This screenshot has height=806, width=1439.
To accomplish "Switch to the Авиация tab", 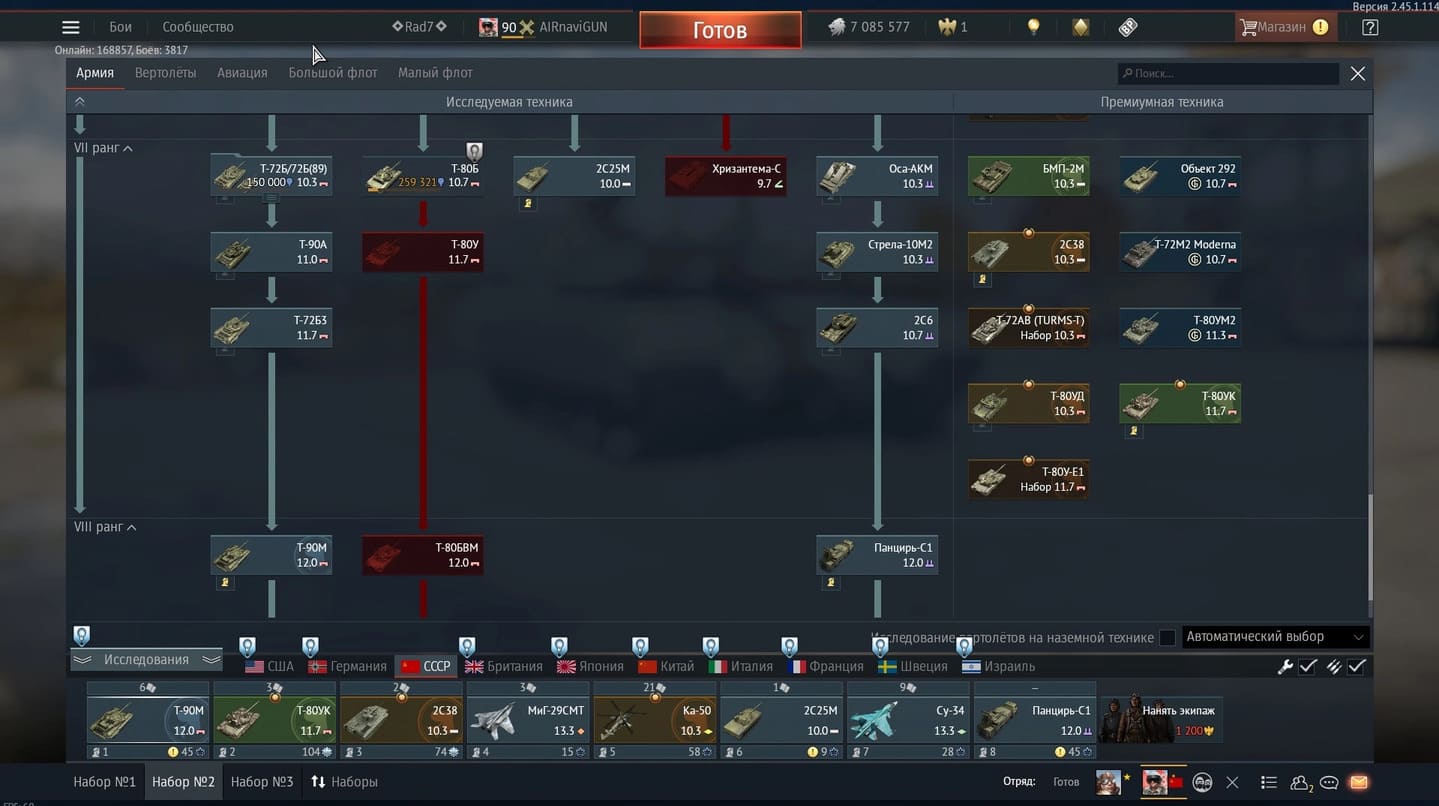I will coord(242,73).
